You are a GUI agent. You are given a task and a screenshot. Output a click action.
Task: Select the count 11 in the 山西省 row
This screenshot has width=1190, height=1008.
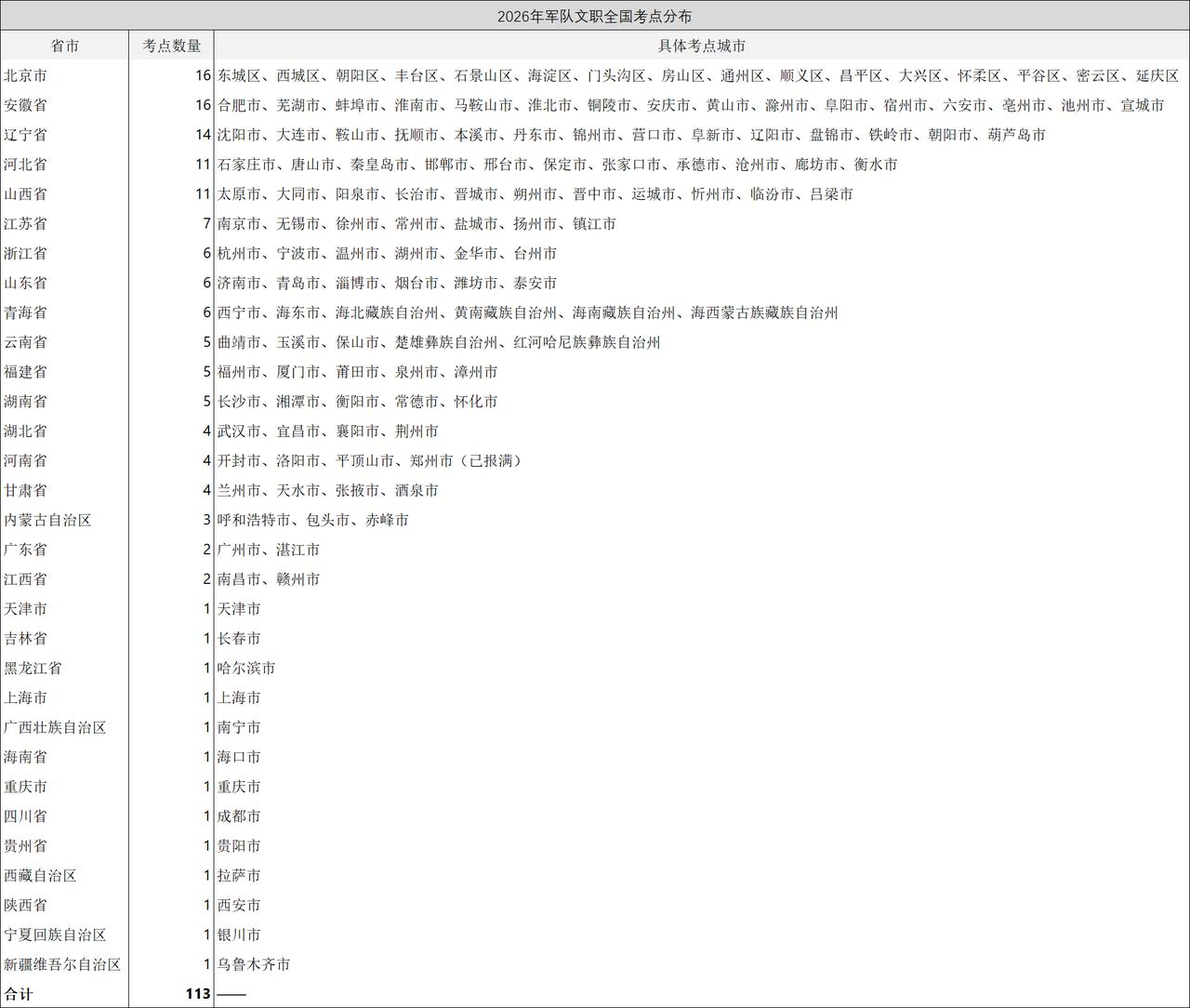click(x=204, y=194)
